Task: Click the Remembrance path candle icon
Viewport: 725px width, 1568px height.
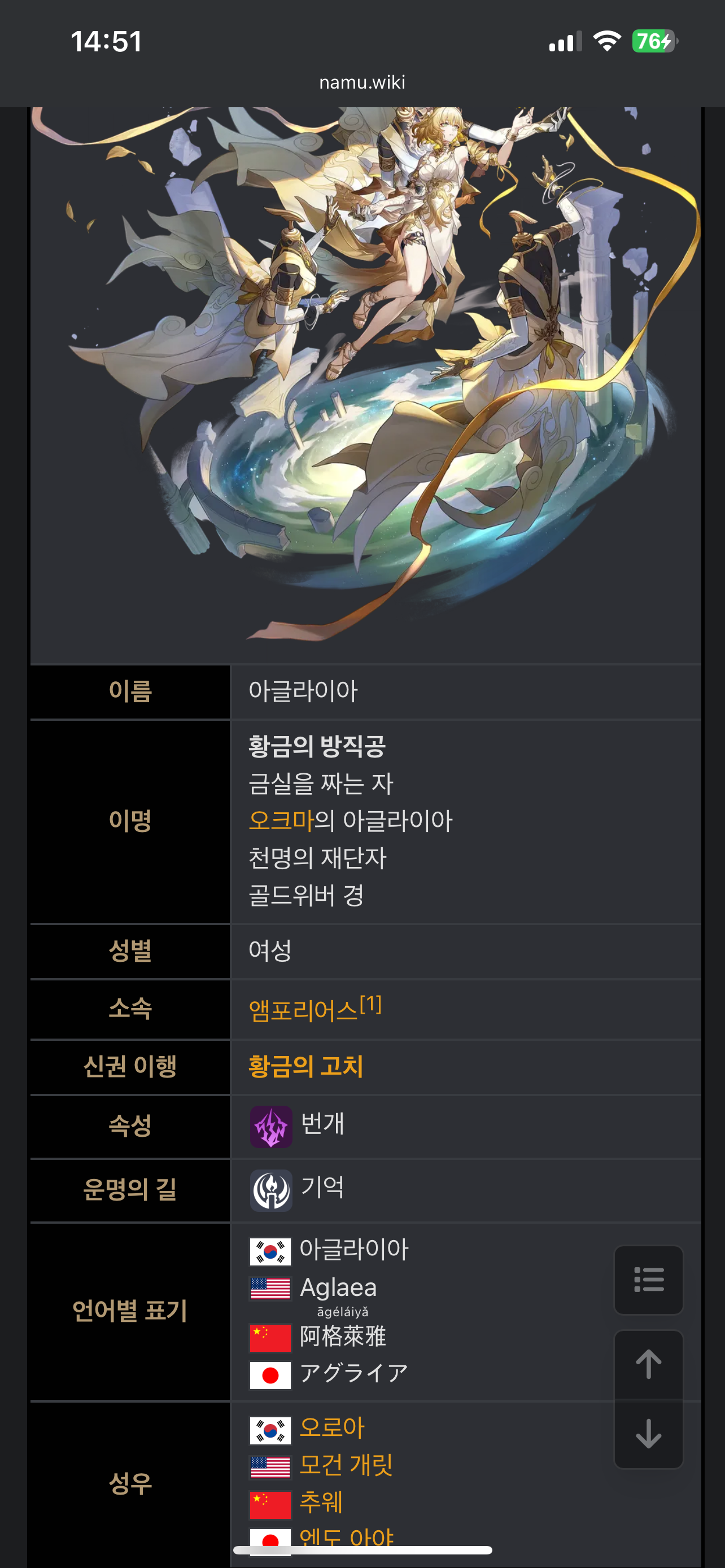Action: [x=271, y=1190]
